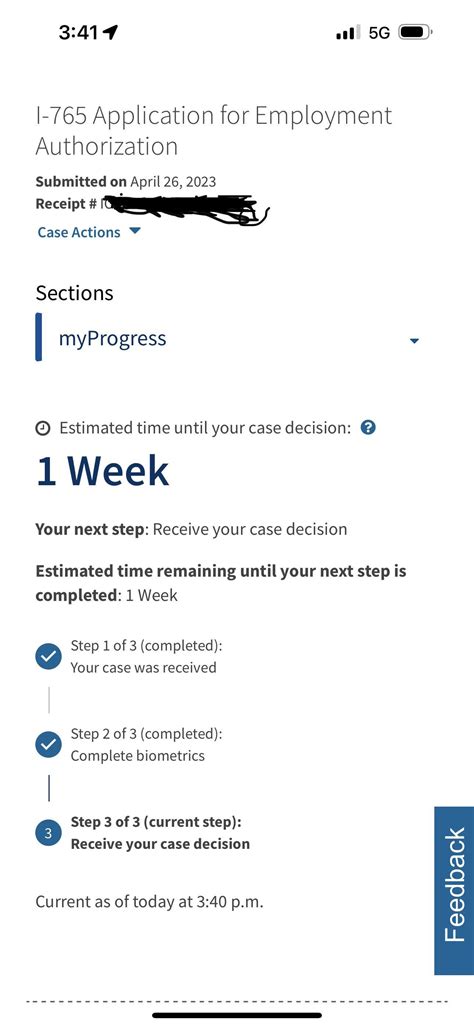The image size is (474, 1027).
Task: Open the help question mark icon
Action: (x=368, y=428)
